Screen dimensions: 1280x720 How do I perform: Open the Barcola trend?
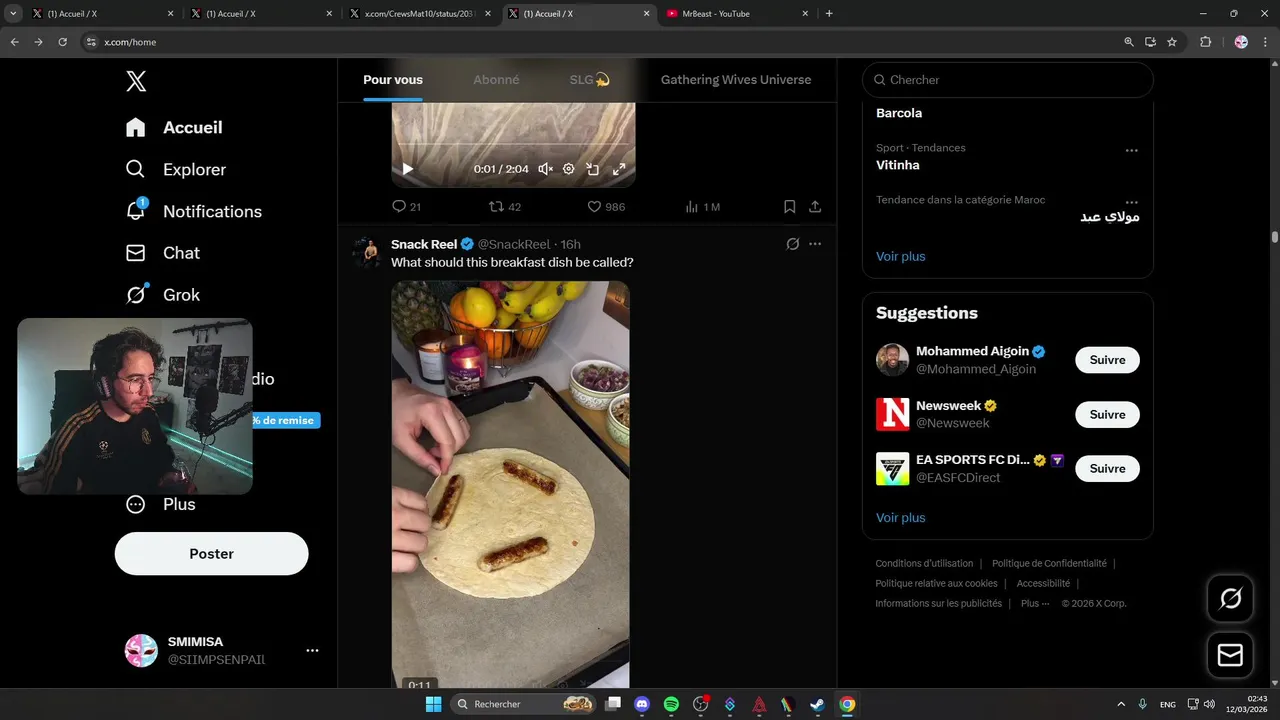click(899, 113)
